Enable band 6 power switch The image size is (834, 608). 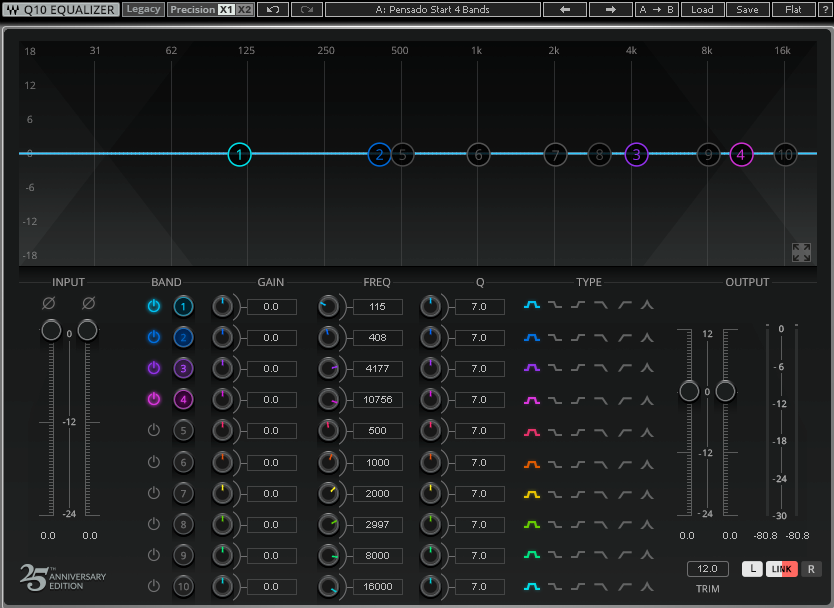click(154, 462)
